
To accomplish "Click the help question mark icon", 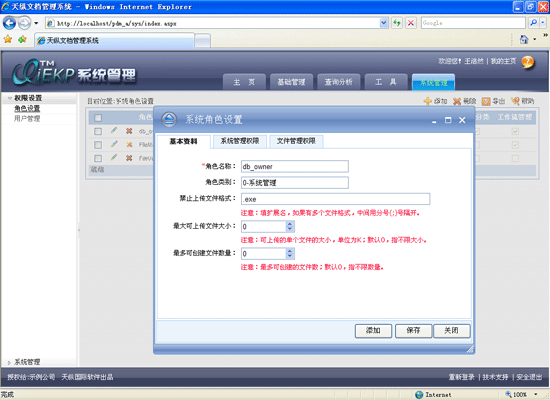I will point(528,62).
